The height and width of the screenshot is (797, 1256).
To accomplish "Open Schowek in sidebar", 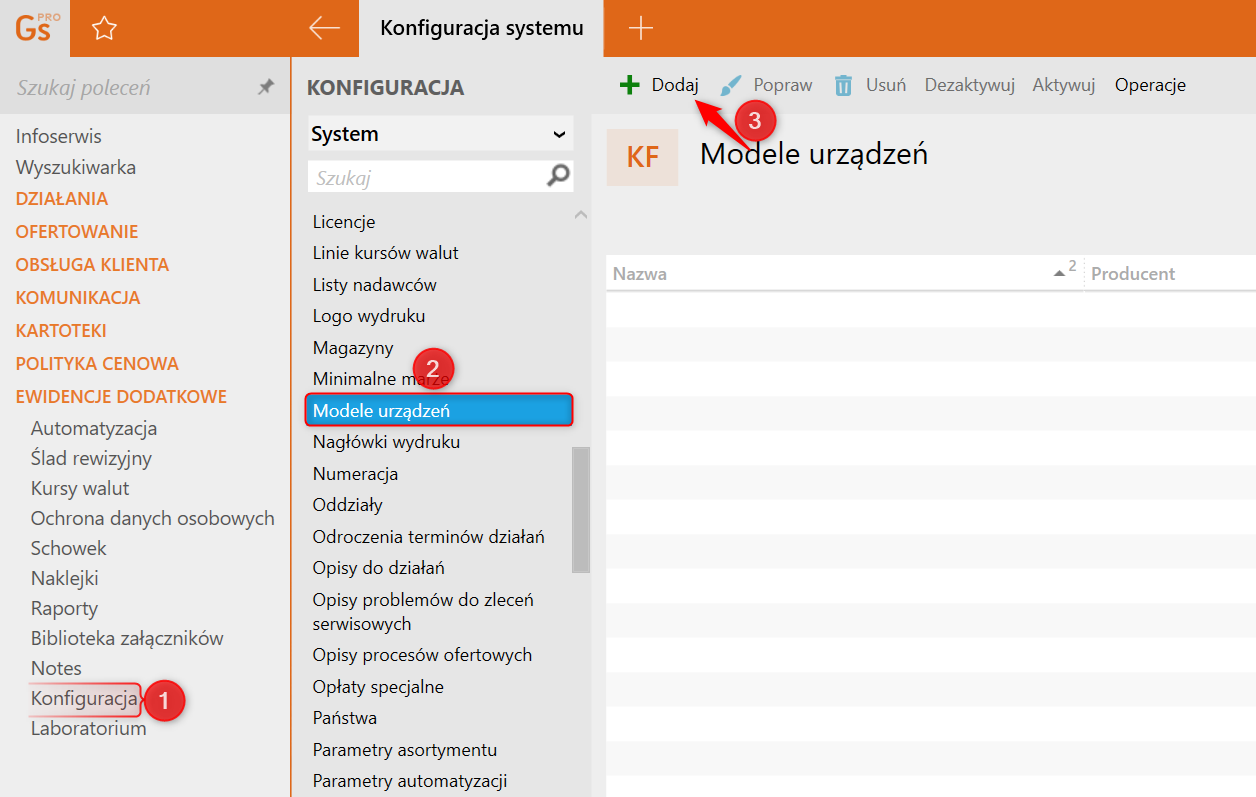I will (x=69, y=548).
